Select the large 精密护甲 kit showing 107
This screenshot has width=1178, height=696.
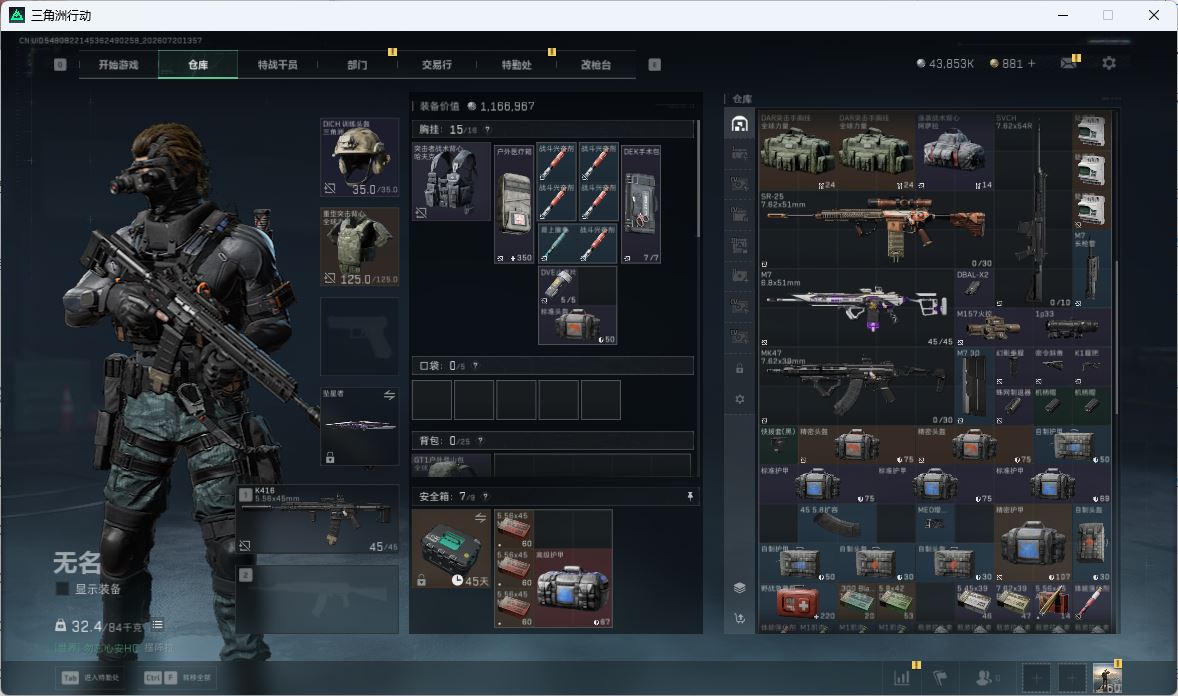(1032, 543)
